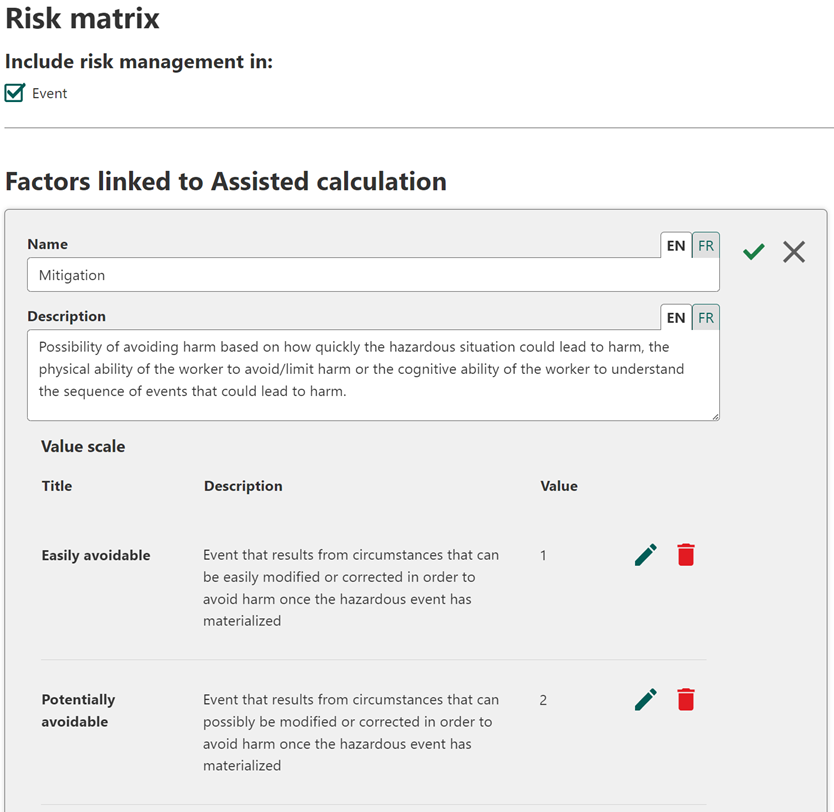834x812 pixels.
Task: Delete the Potentially avoidable value row
Action: pyautogui.click(x=685, y=700)
